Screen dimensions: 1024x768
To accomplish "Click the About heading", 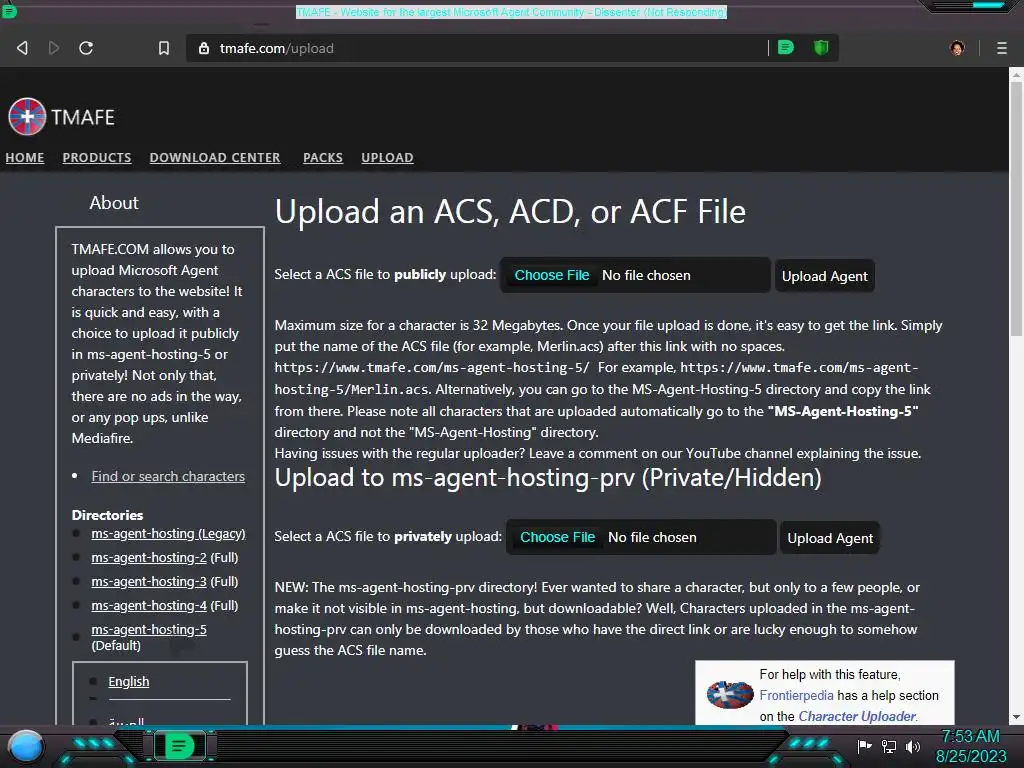I will pyautogui.click(x=114, y=203).
